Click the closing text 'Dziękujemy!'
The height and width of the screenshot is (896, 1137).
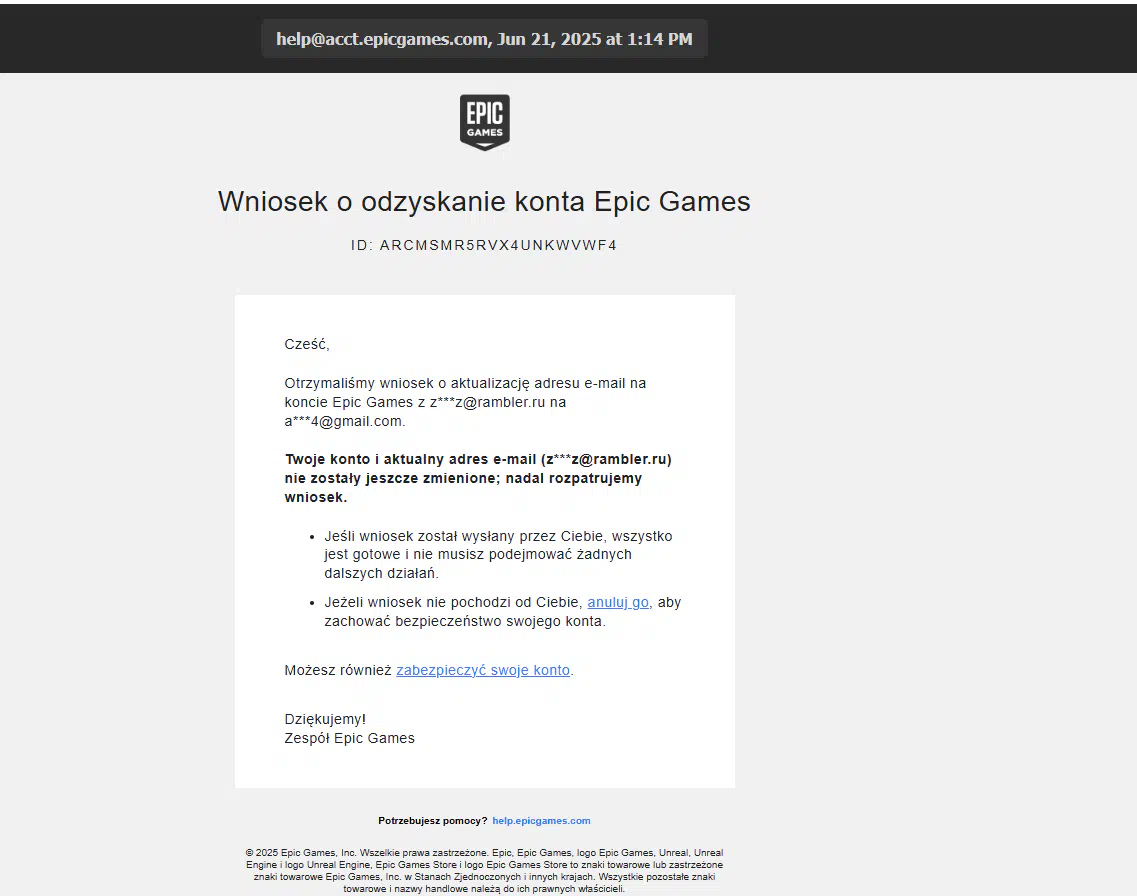tap(325, 719)
